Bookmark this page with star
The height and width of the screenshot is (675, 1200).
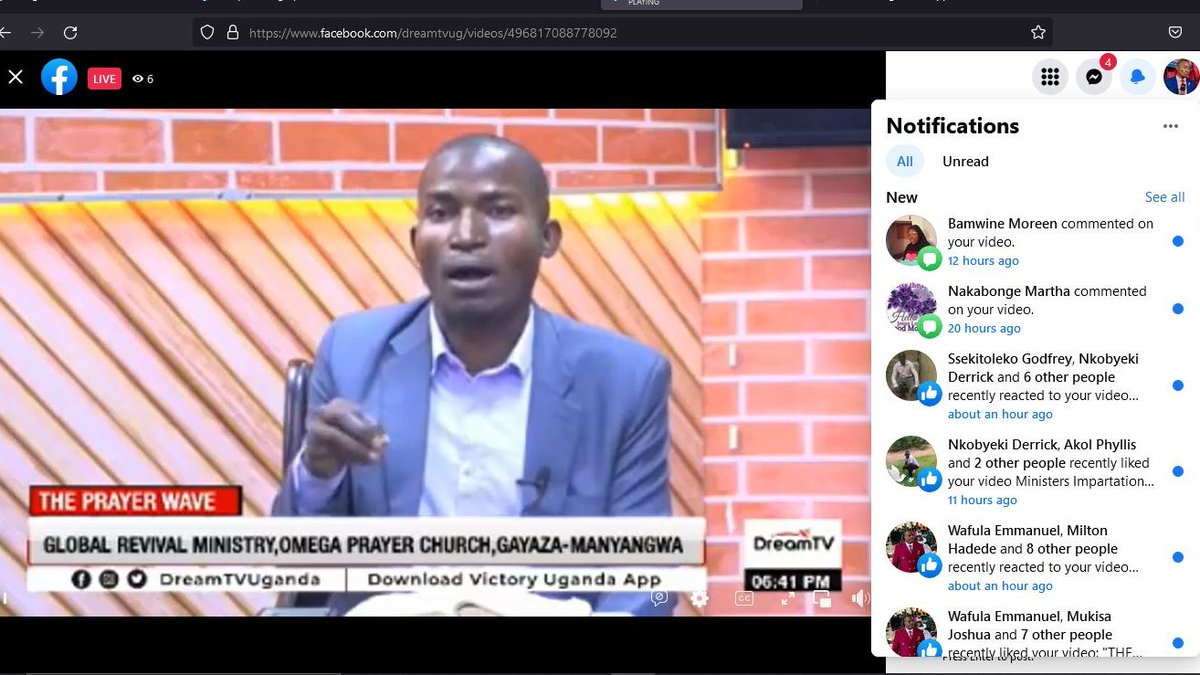point(1038,32)
